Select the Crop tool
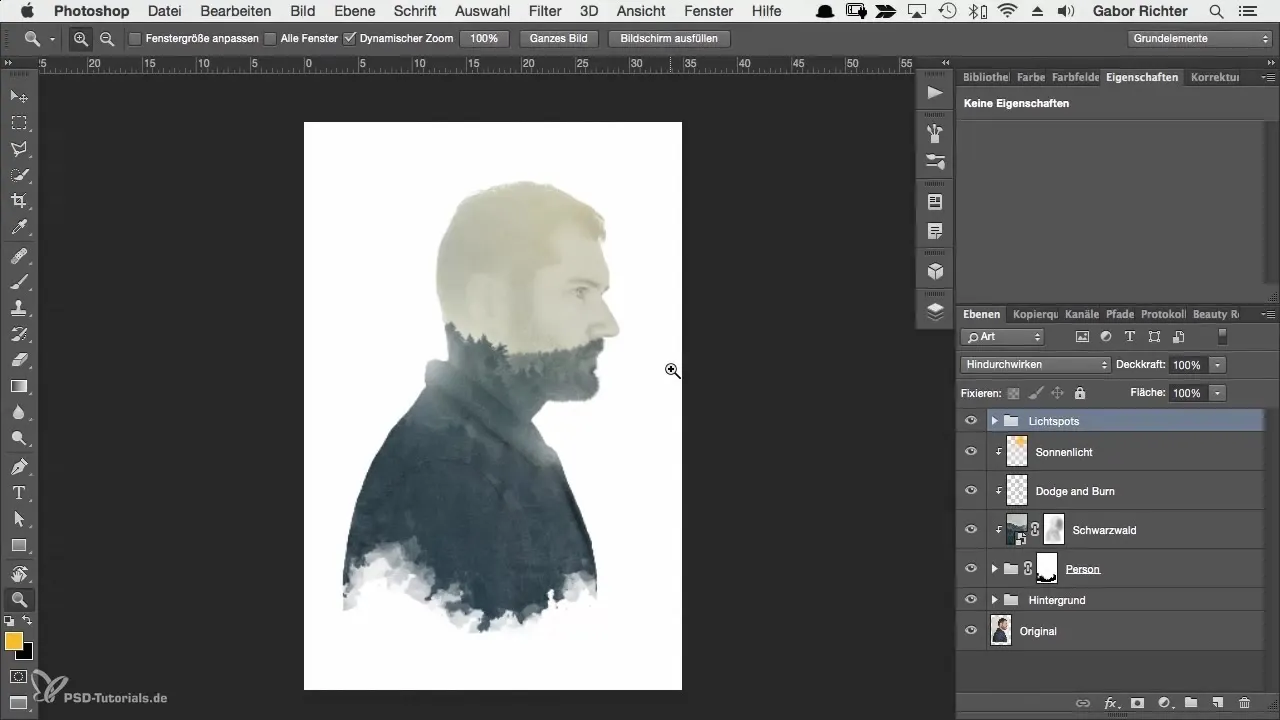 (19, 201)
